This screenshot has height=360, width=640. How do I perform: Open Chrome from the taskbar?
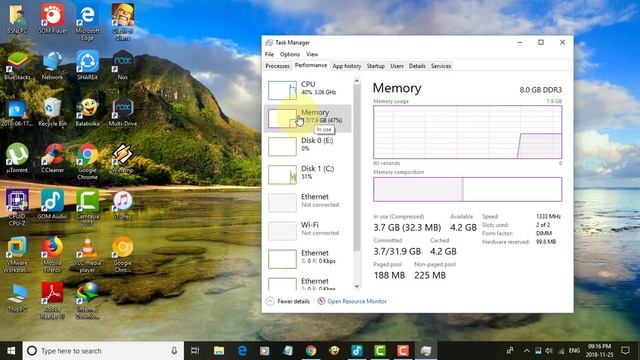pyautogui.click(x=311, y=351)
